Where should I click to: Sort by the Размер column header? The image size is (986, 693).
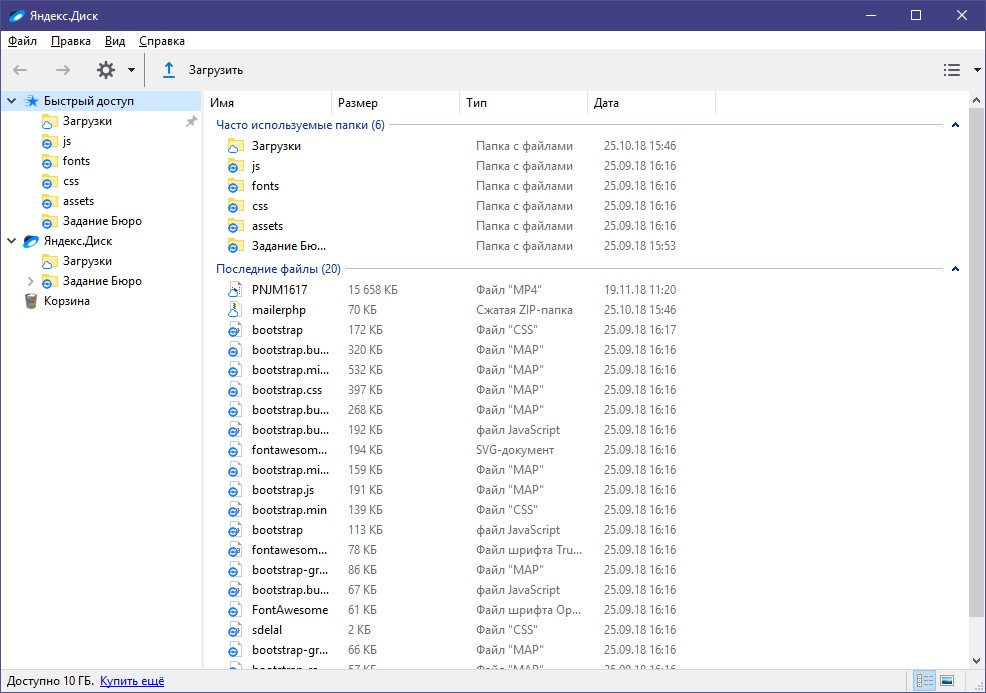pyautogui.click(x=358, y=103)
